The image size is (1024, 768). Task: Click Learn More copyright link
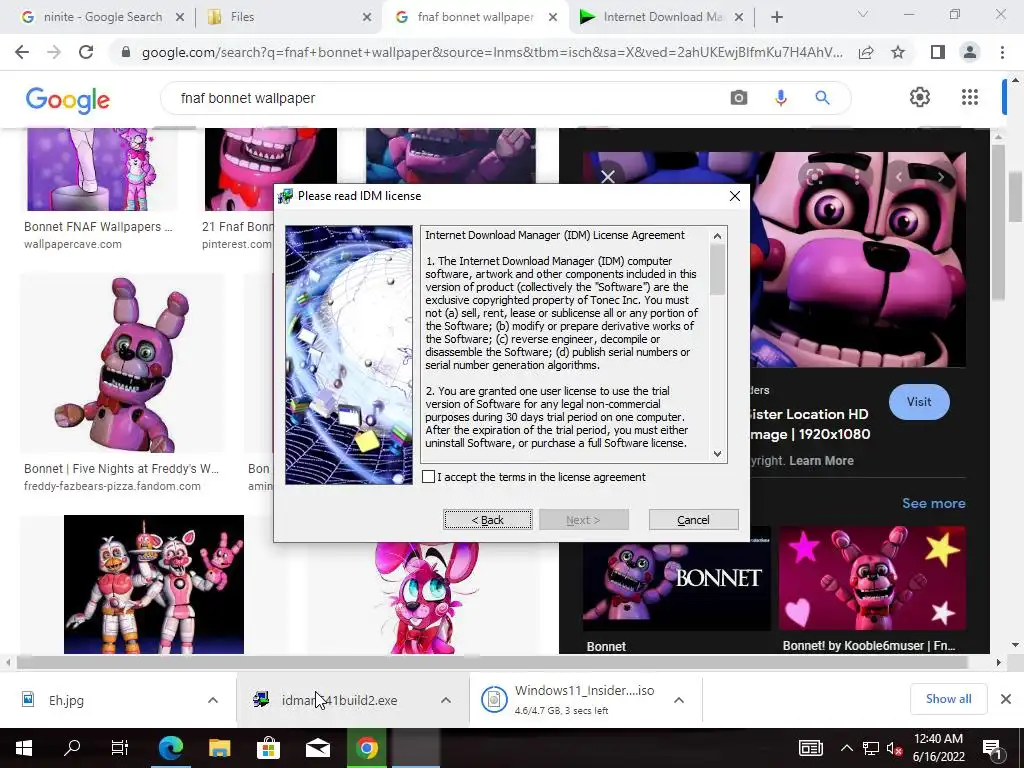click(821, 461)
